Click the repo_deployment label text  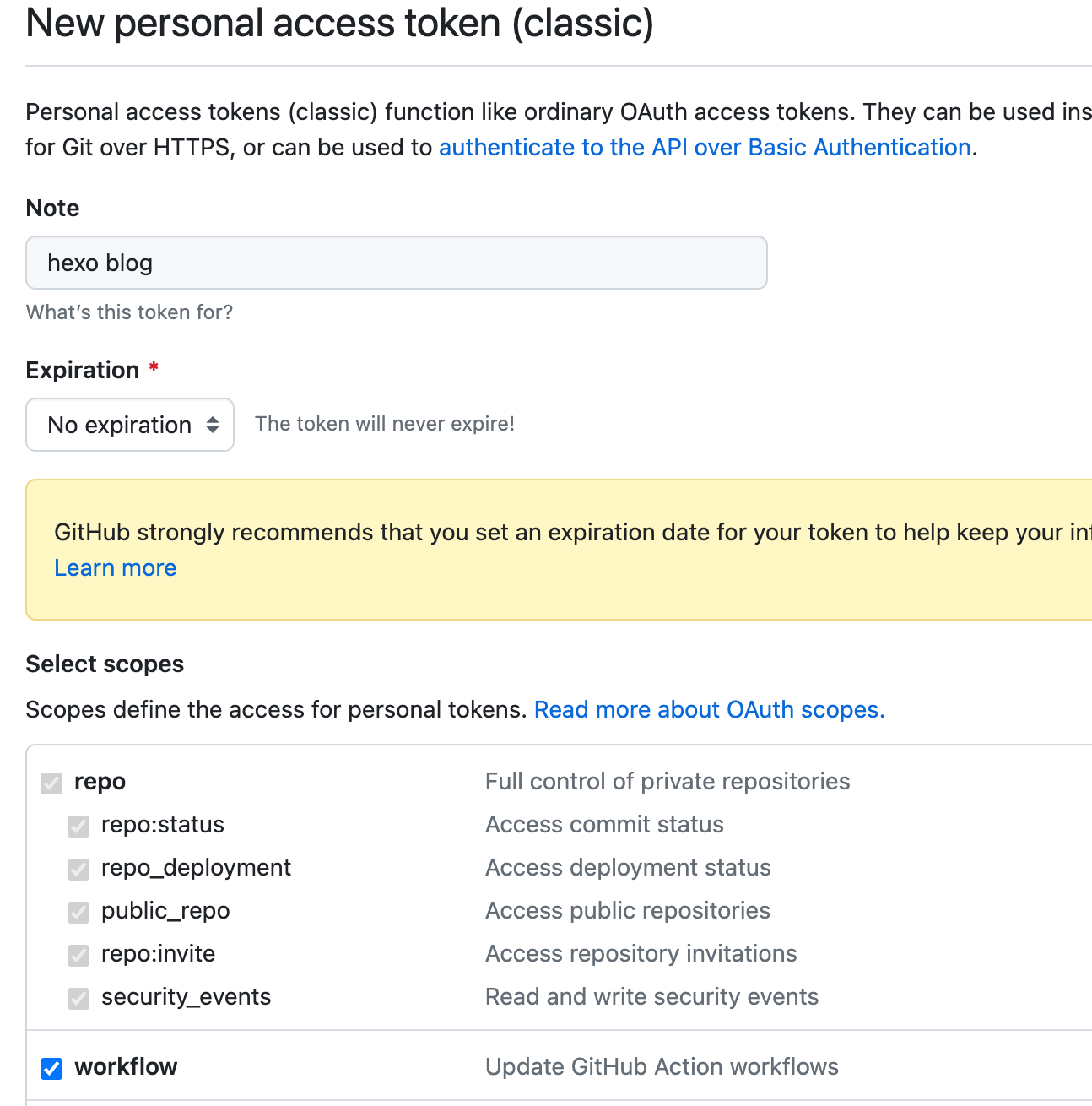(x=196, y=868)
